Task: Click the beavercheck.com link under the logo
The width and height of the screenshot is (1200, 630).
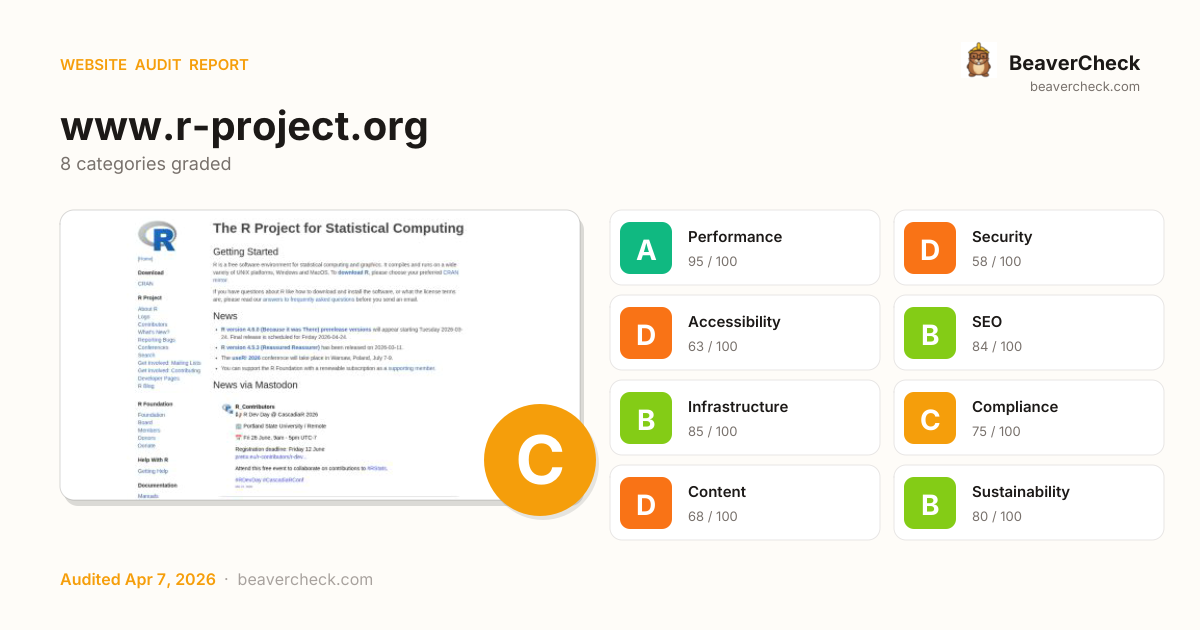Action: tap(1084, 87)
